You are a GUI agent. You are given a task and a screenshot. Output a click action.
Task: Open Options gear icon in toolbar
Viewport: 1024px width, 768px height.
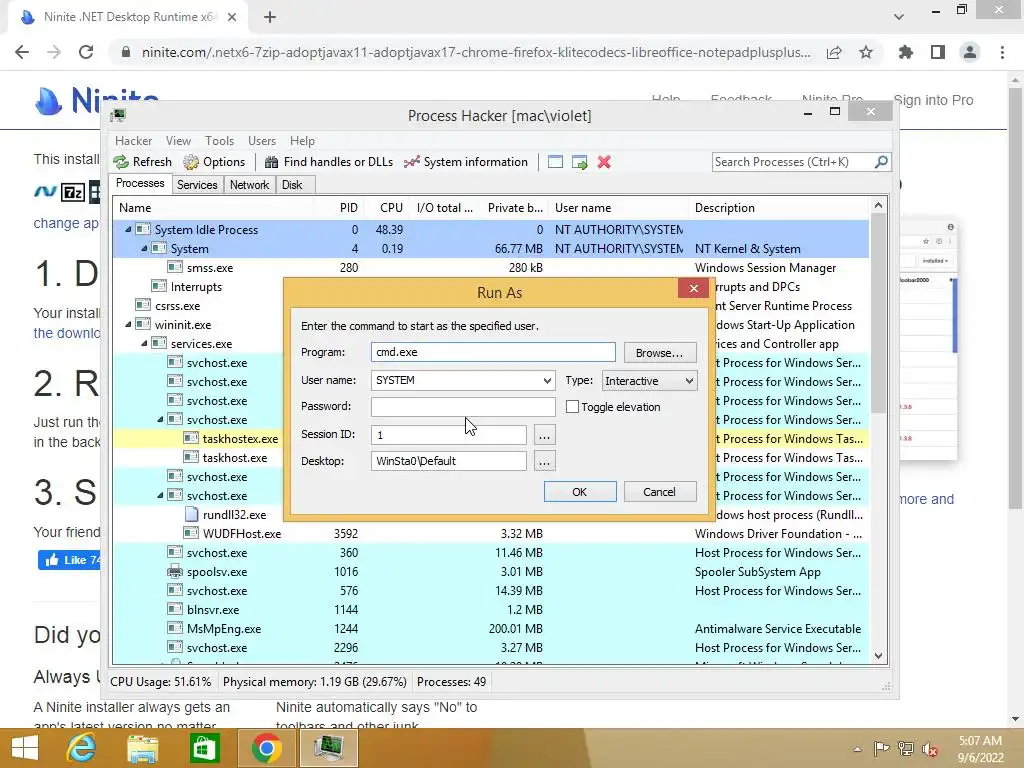point(191,162)
